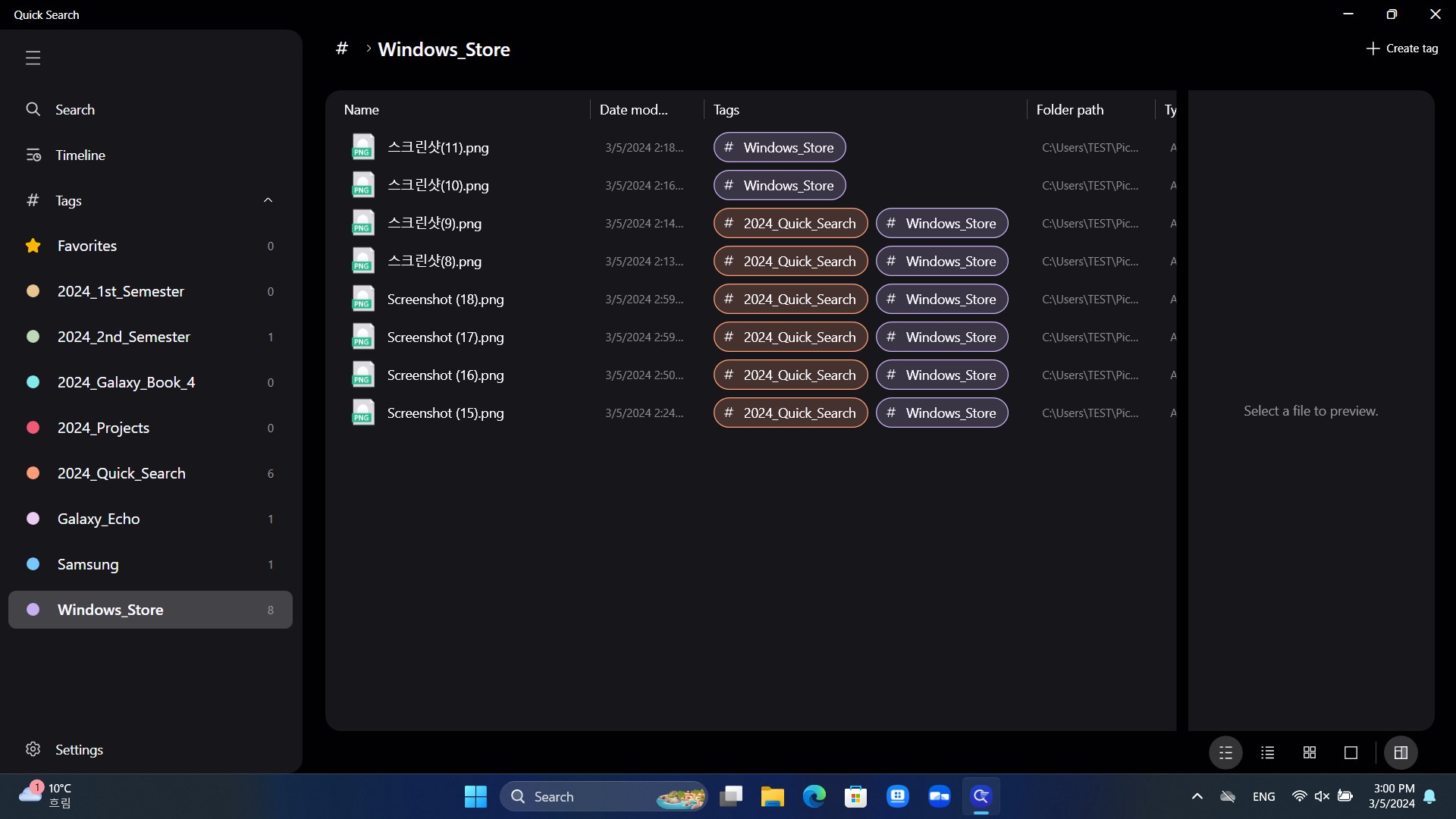Select file Screenshot (18).png
The height and width of the screenshot is (819, 1456).
[445, 299]
